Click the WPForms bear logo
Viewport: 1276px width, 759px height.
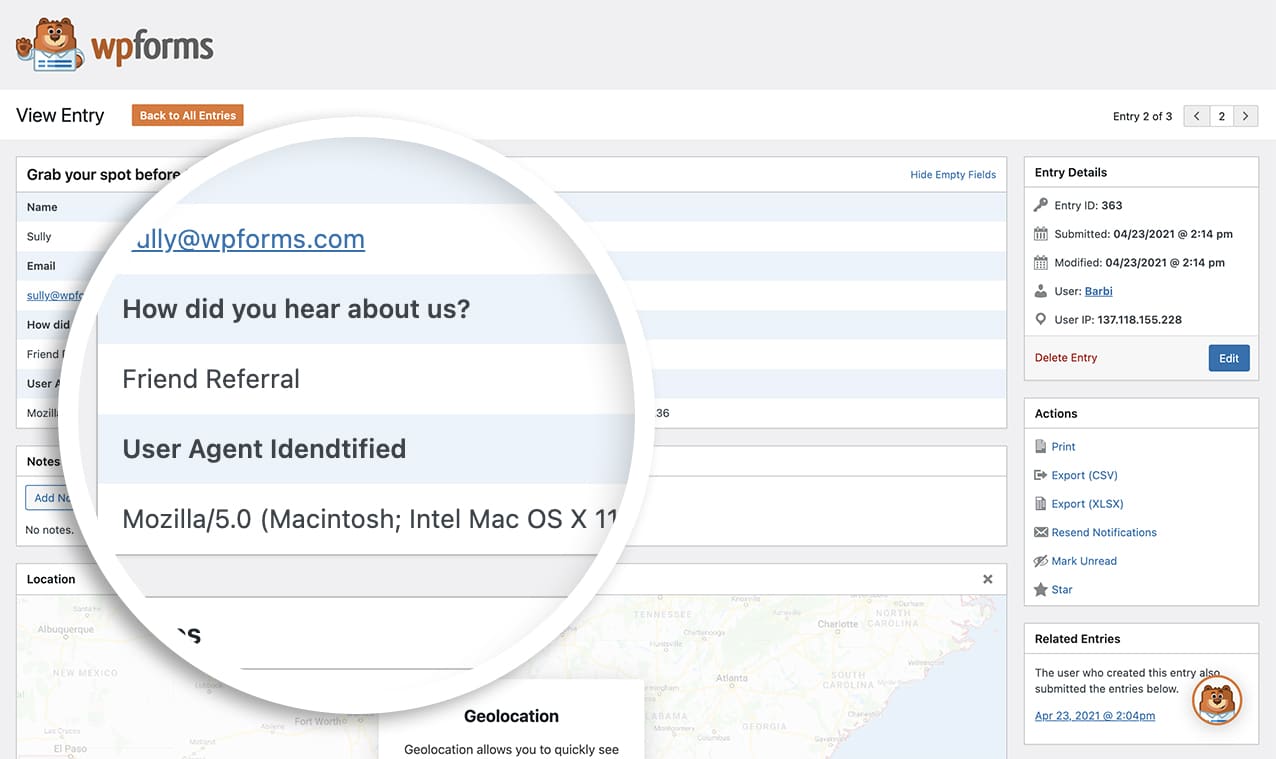pos(47,43)
